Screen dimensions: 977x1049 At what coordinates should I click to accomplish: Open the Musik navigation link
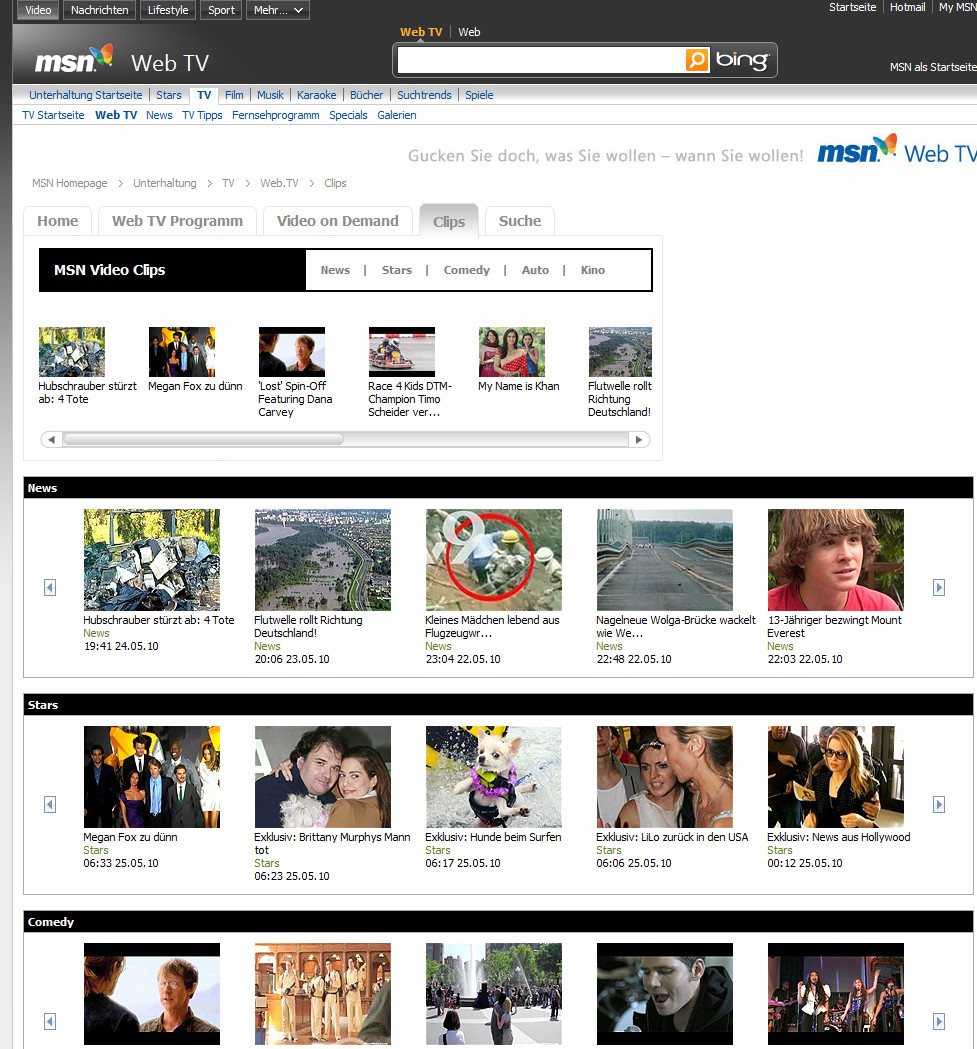270,95
